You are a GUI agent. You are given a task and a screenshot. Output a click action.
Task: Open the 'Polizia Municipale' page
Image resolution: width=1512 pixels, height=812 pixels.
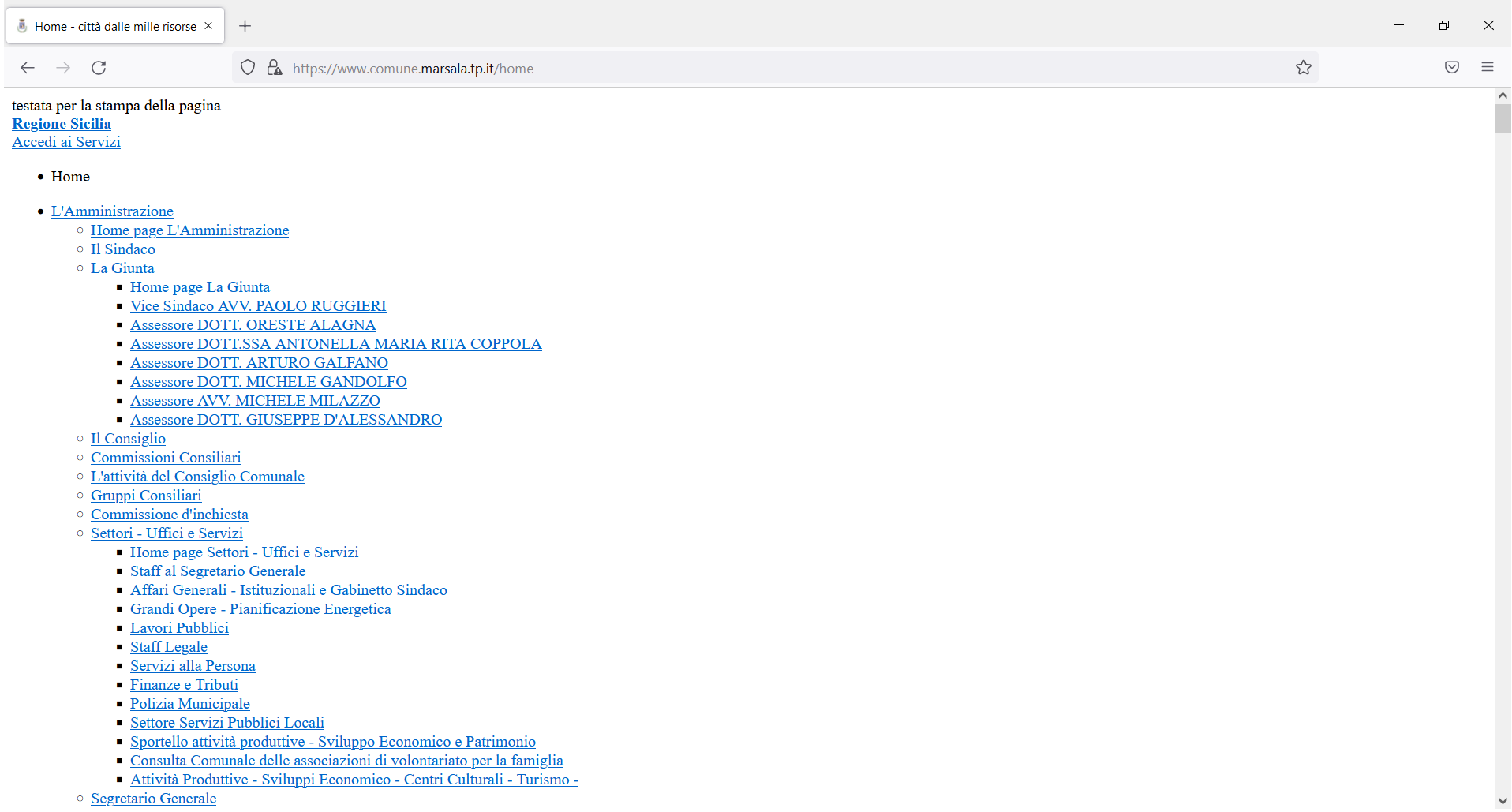pyautogui.click(x=189, y=704)
